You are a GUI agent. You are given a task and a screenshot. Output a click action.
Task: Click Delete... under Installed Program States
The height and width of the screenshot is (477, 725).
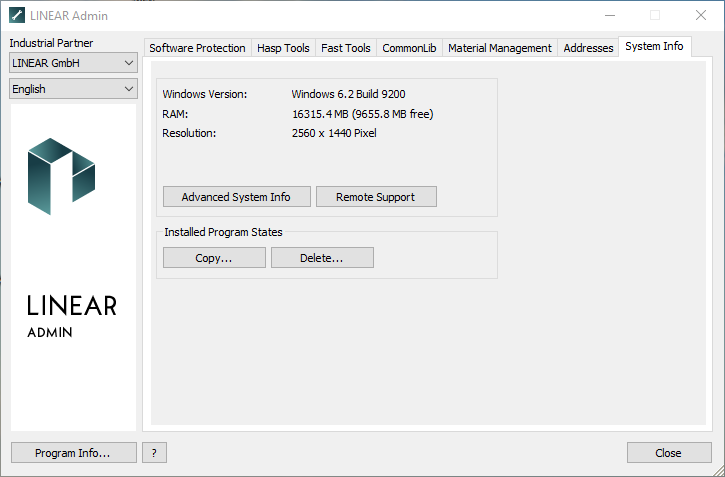[322, 258]
